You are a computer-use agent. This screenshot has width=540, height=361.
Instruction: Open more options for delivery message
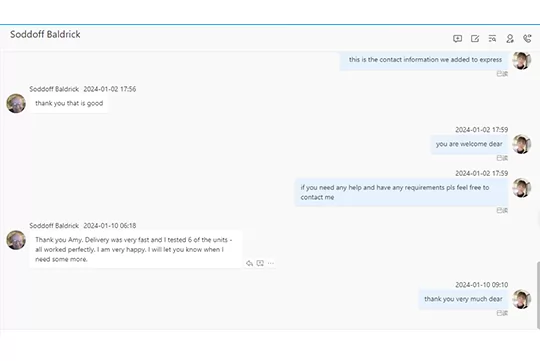click(271, 264)
